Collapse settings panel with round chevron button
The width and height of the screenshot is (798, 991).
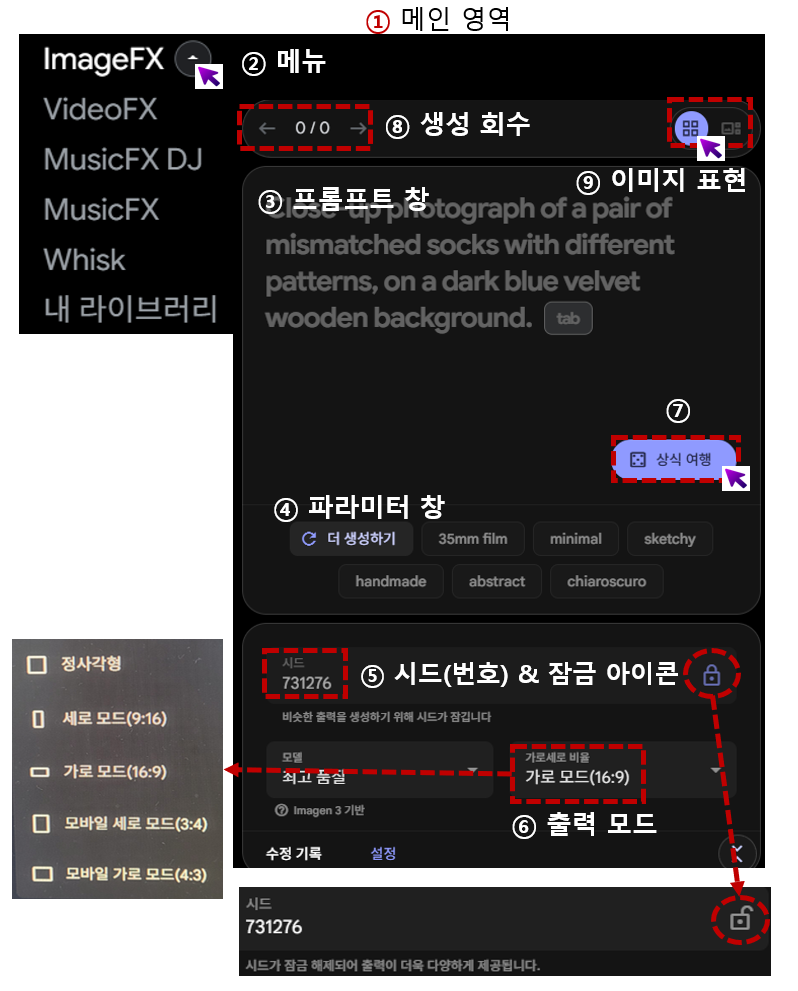pyautogui.click(x=737, y=852)
